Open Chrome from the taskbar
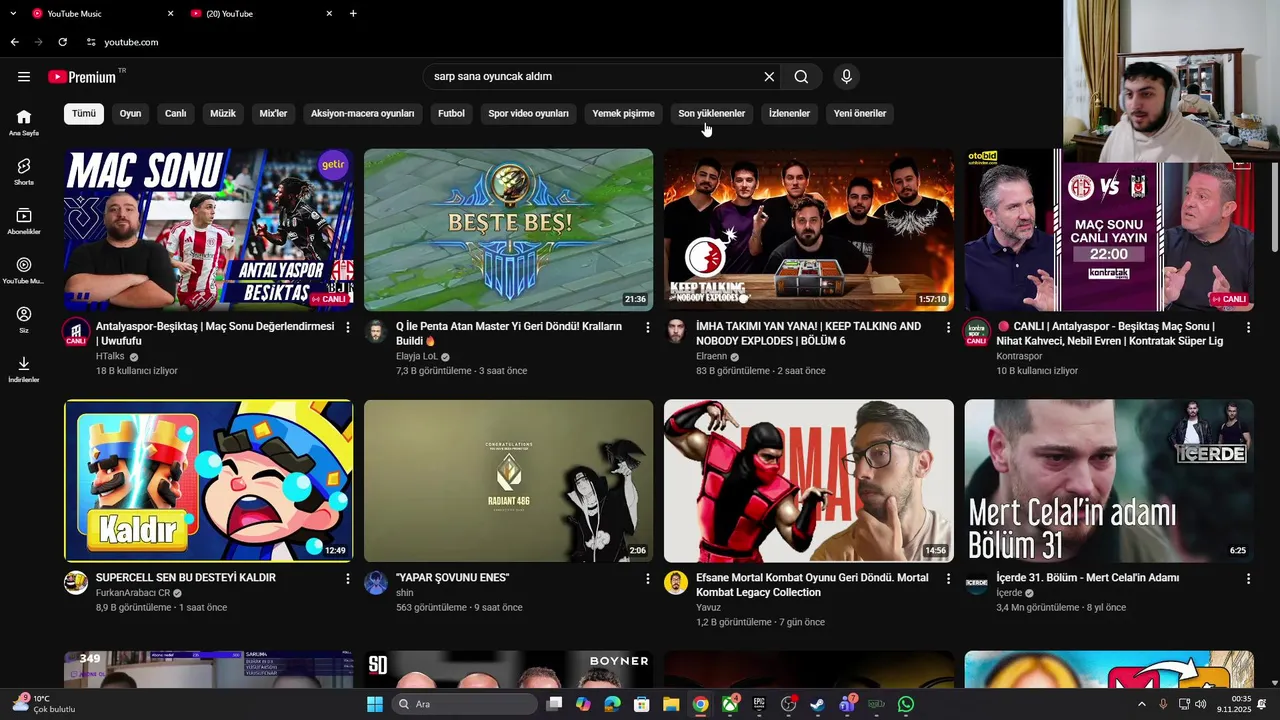Screen dimensions: 1280x720 tap(701, 704)
